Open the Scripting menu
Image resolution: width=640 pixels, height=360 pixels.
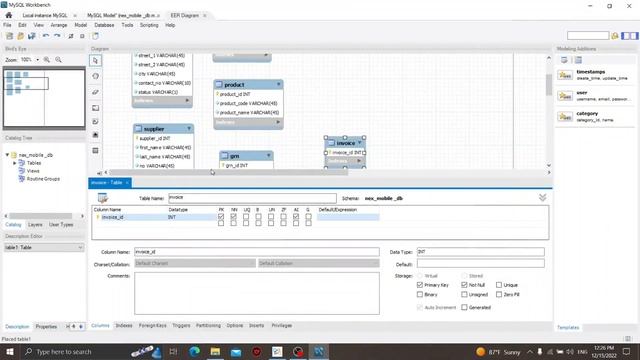coord(149,25)
